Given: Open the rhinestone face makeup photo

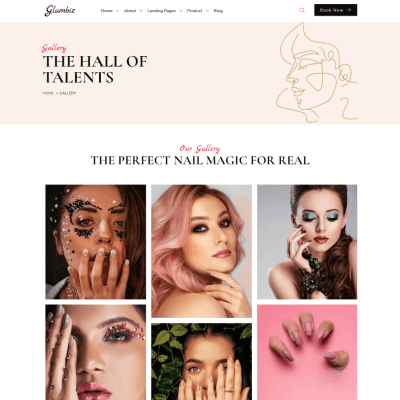Looking at the screenshot, I should pos(96,242).
